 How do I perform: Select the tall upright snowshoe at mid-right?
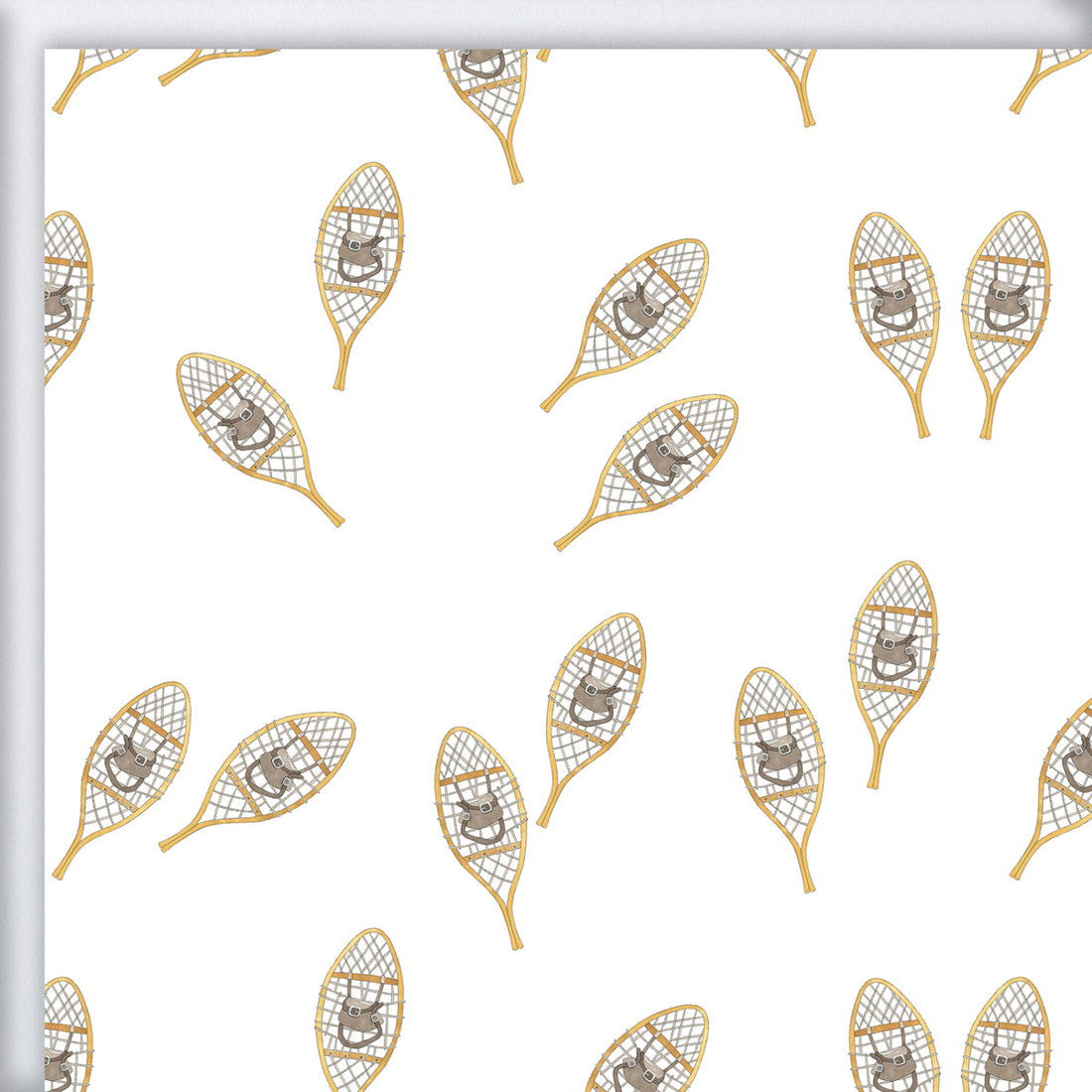click(x=893, y=655)
